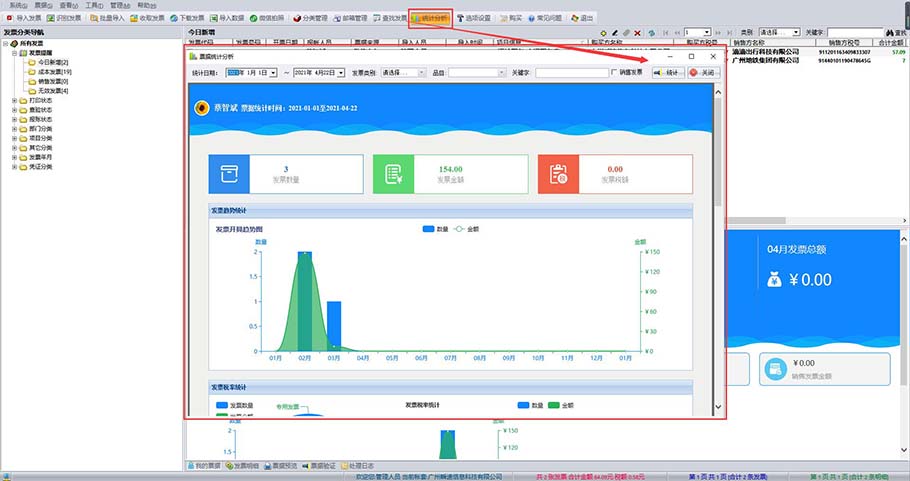Click 识别发票 in the toolbar
Viewport: 910px width, 481px height.
point(64,18)
